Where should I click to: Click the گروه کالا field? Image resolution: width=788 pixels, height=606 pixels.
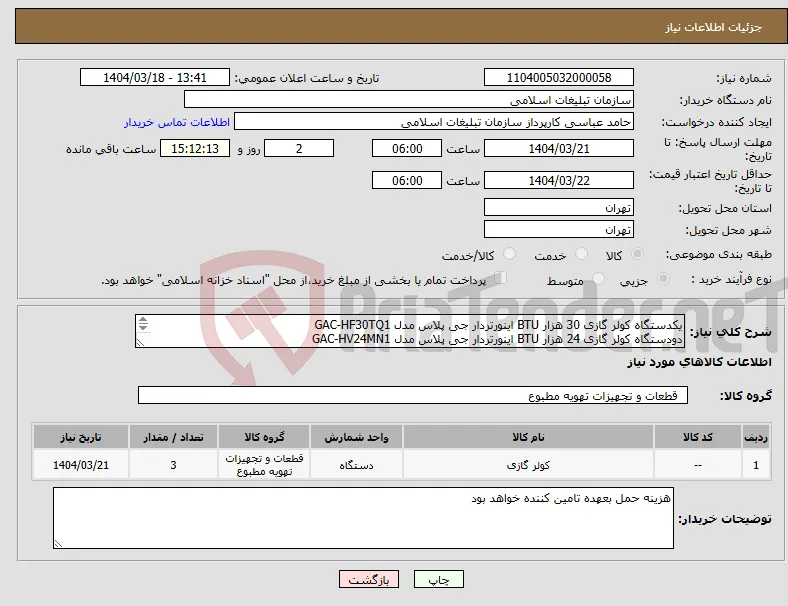pos(413,395)
